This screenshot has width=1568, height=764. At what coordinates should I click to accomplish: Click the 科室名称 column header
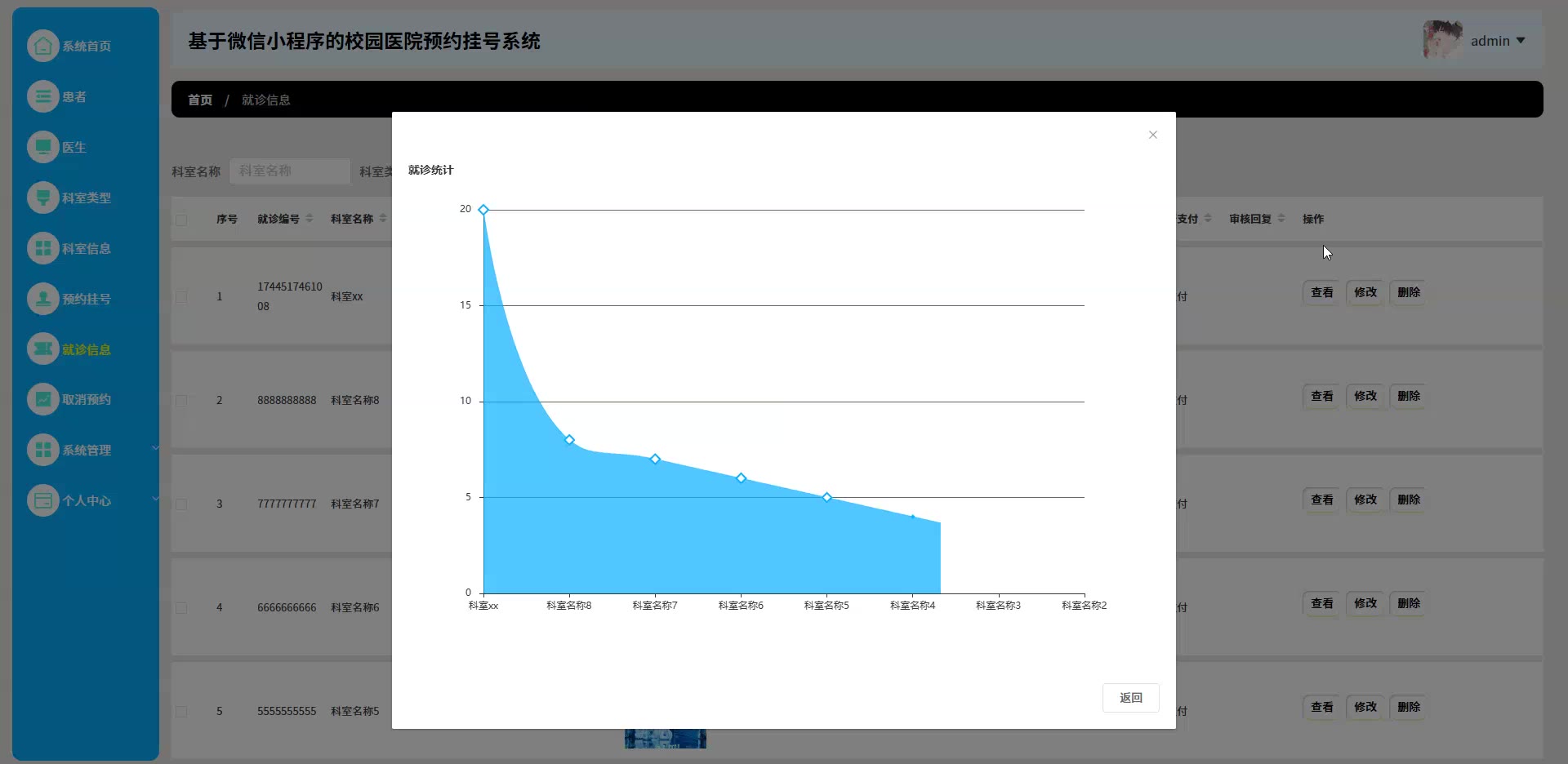tap(352, 219)
